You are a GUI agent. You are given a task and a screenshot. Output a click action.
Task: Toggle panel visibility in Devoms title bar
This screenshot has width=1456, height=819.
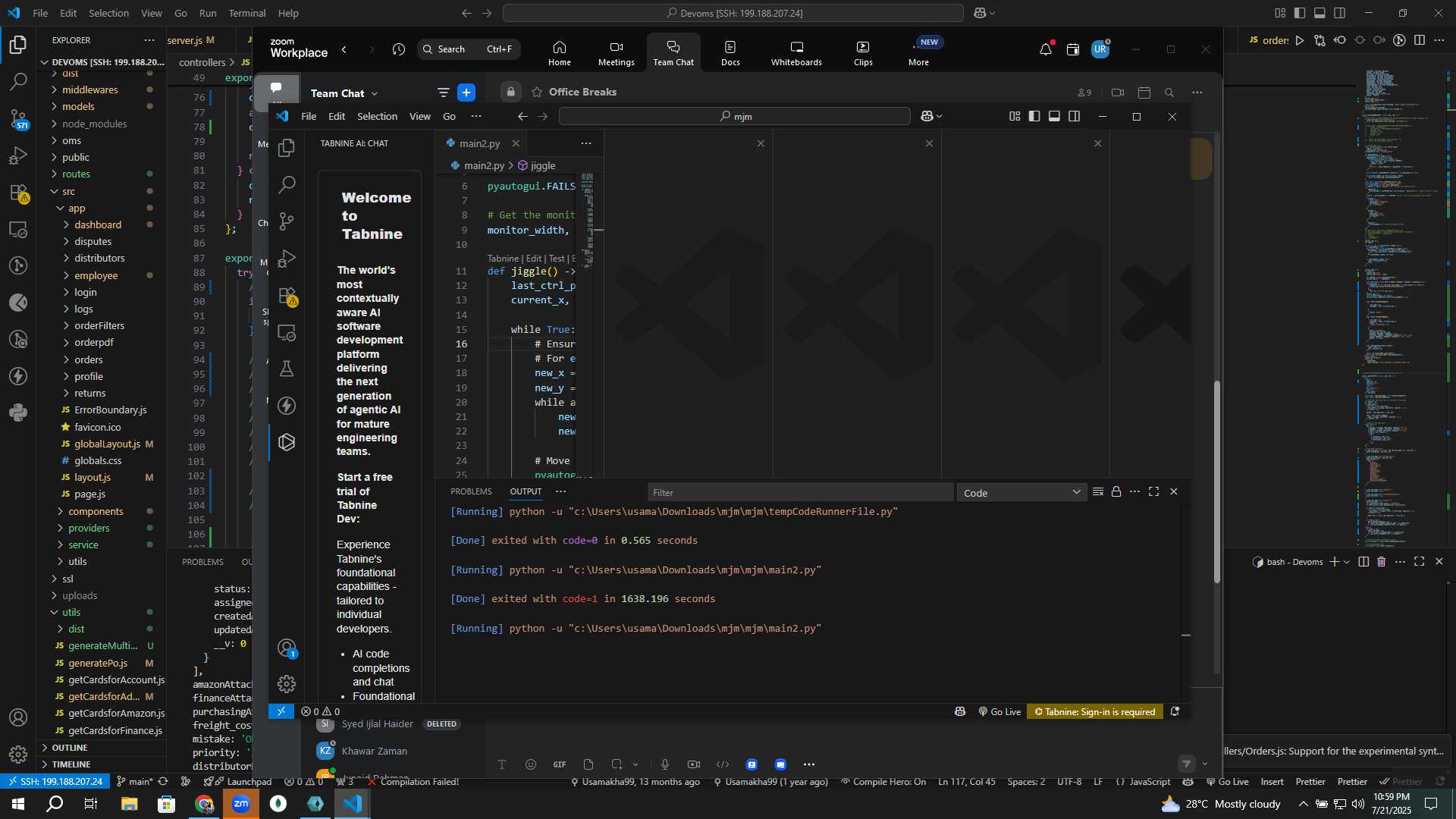[1319, 13]
